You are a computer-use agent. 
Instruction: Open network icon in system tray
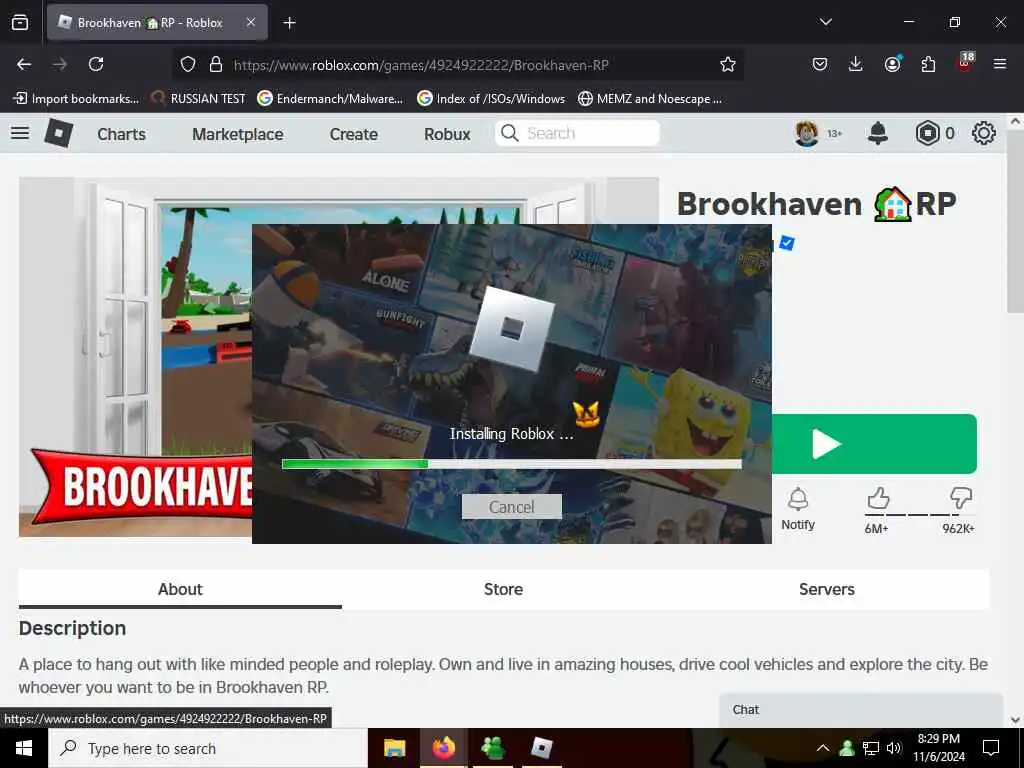click(871, 748)
